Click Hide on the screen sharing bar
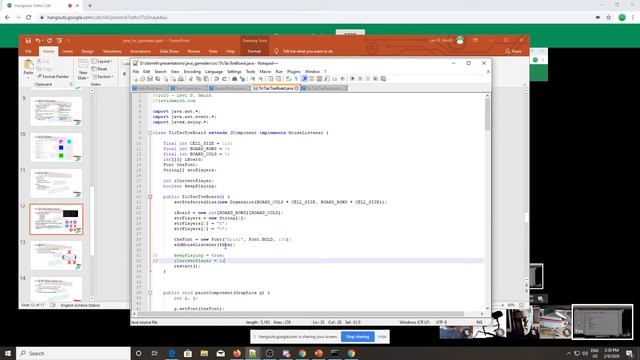This screenshot has height=360, width=640. pyautogui.click(x=382, y=337)
